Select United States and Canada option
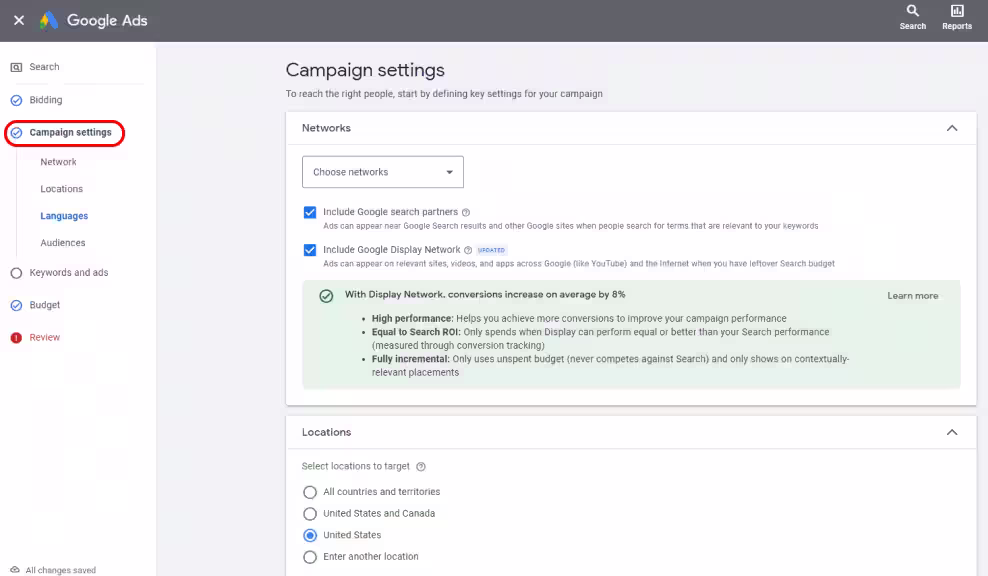 pyautogui.click(x=309, y=514)
